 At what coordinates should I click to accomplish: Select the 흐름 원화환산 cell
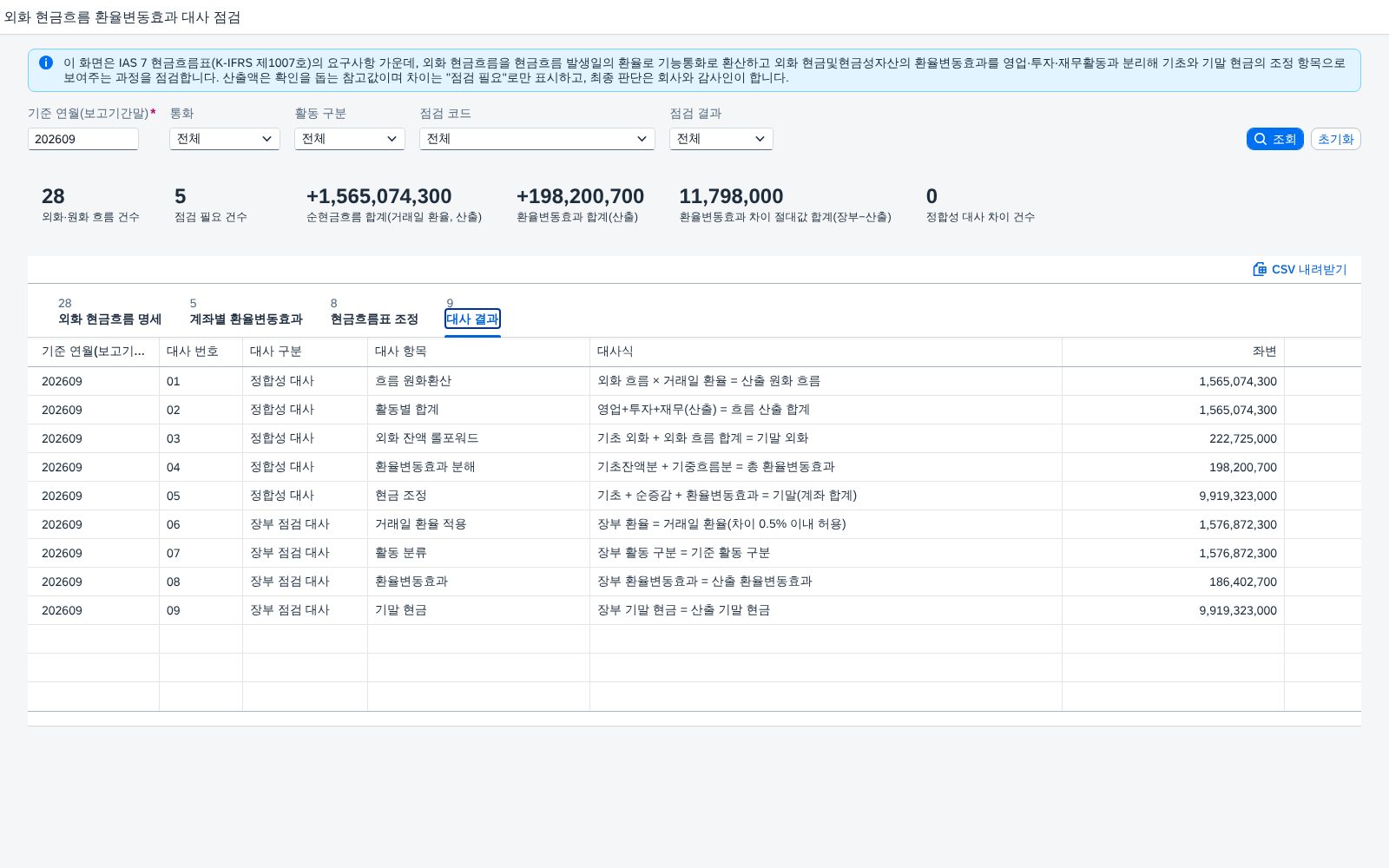(x=479, y=381)
